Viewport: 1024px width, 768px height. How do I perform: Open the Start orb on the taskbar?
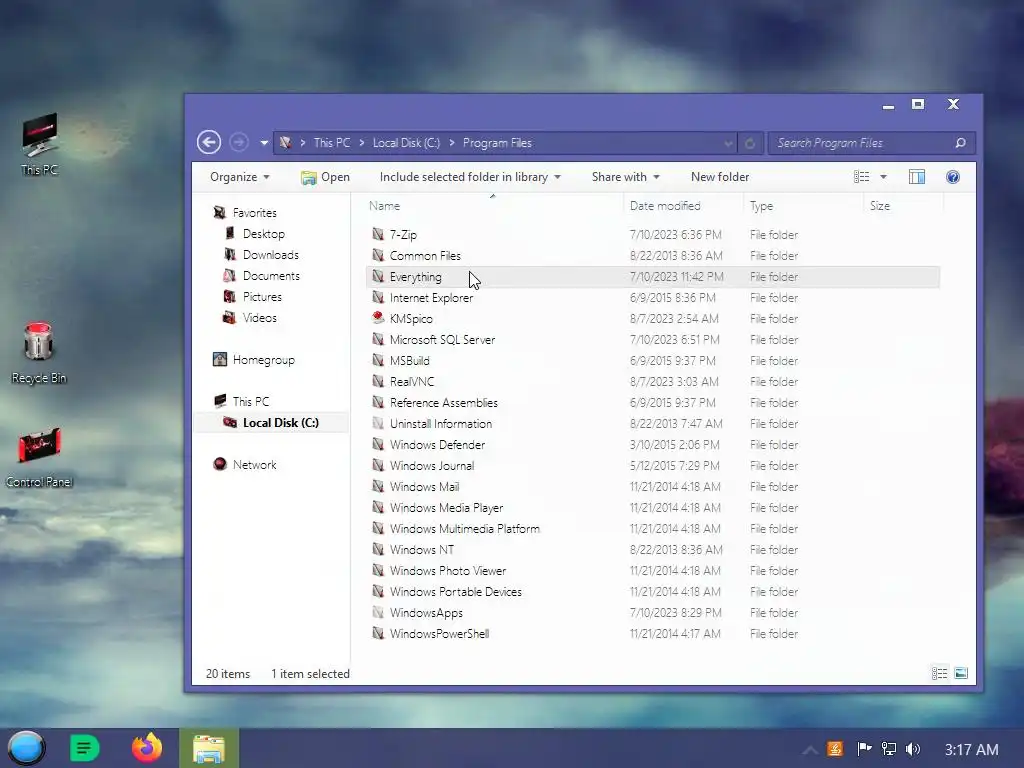tap(27, 748)
